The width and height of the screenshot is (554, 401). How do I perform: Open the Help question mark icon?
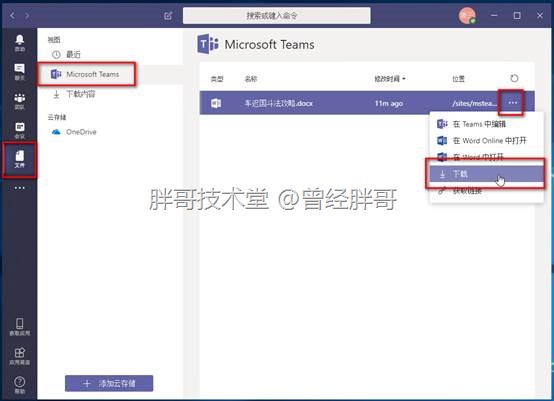pyautogui.click(x=19, y=385)
